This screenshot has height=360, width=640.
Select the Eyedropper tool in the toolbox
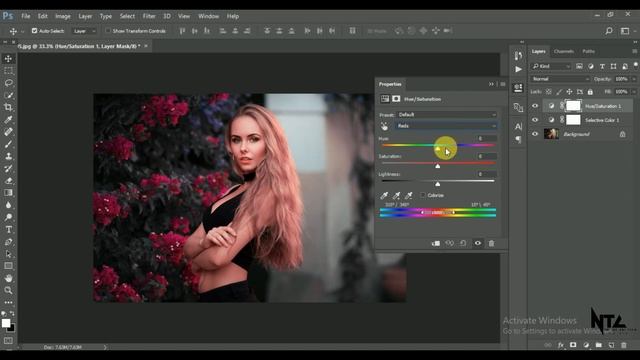[8, 120]
